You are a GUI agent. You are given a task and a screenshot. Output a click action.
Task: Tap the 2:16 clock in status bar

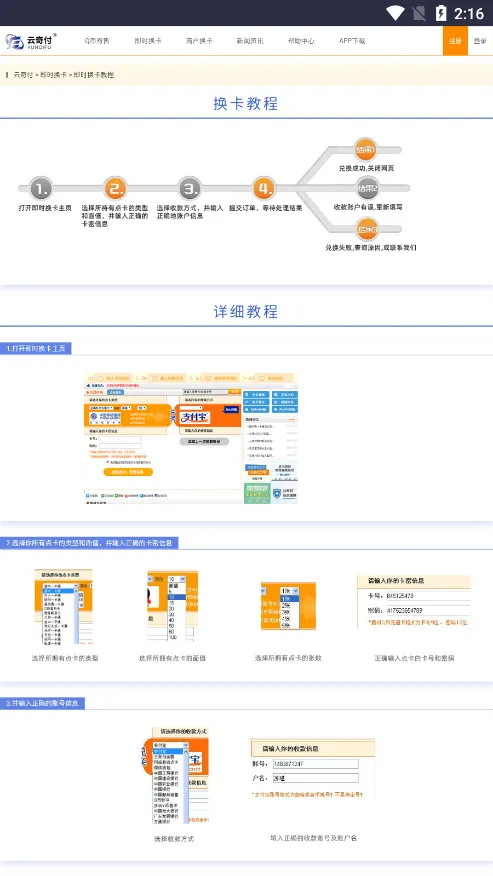point(469,13)
